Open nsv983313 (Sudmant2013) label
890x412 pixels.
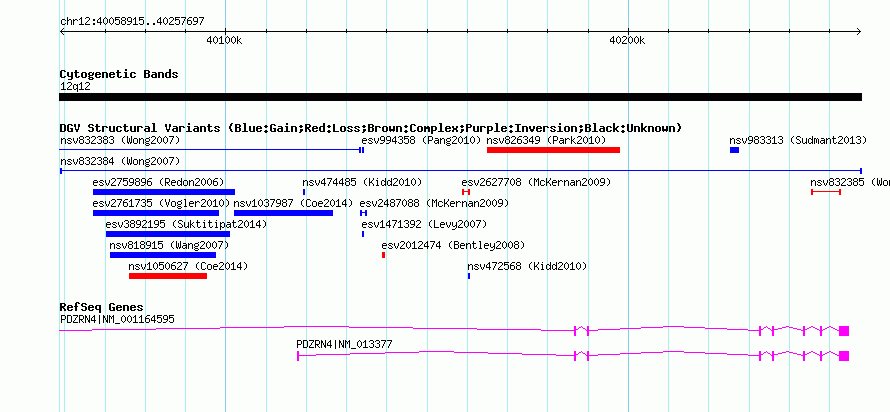click(x=798, y=140)
